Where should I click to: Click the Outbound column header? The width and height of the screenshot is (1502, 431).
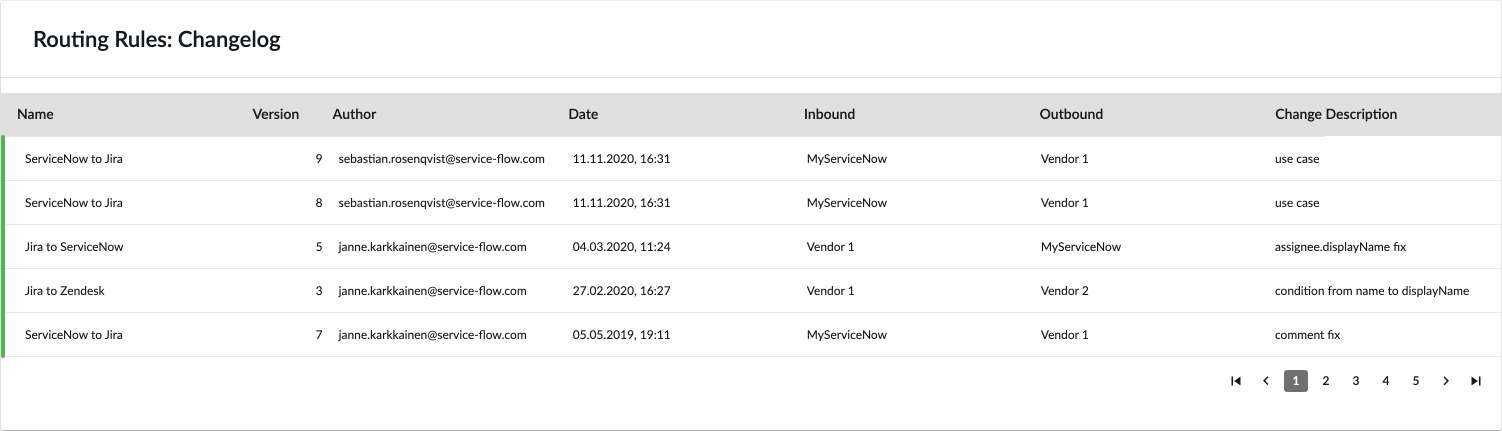pos(1071,114)
